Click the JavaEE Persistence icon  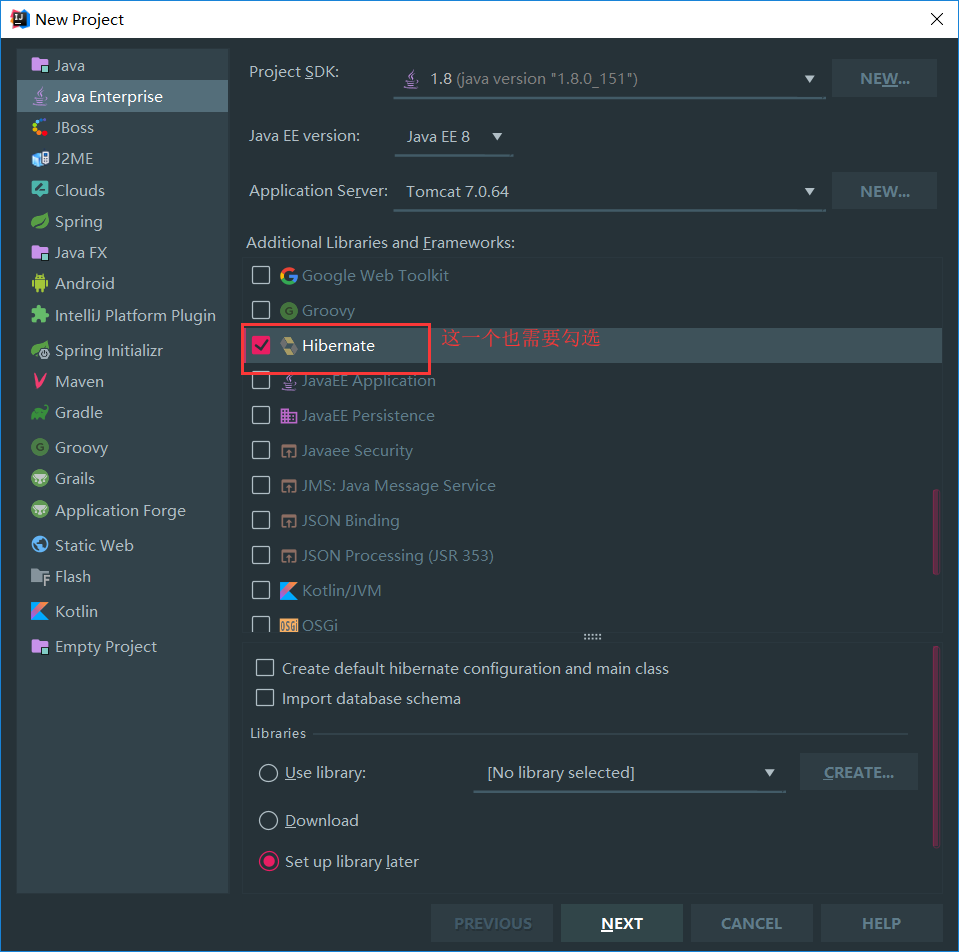coord(289,416)
